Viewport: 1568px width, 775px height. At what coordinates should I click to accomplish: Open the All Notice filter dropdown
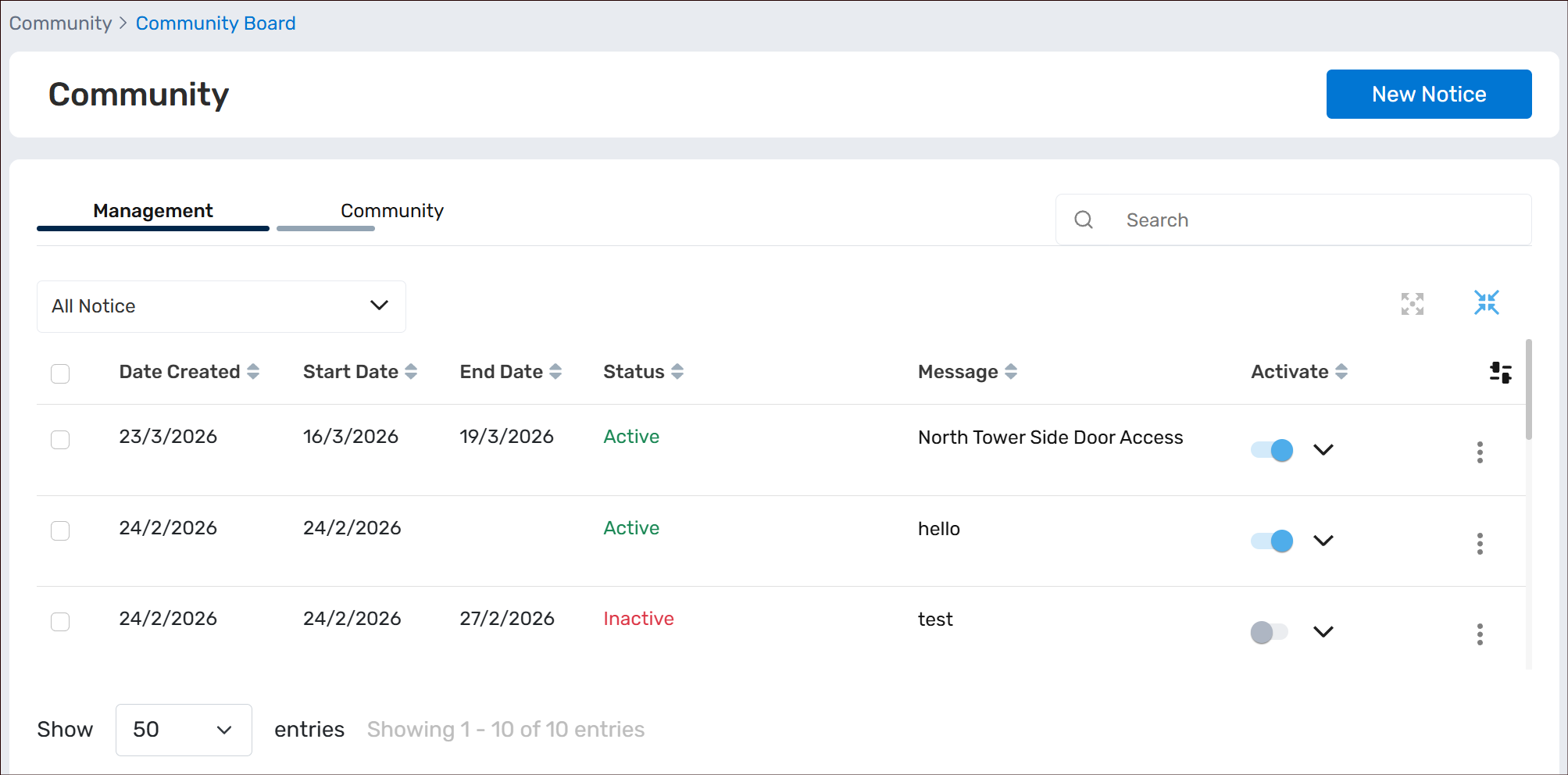click(221, 306)
